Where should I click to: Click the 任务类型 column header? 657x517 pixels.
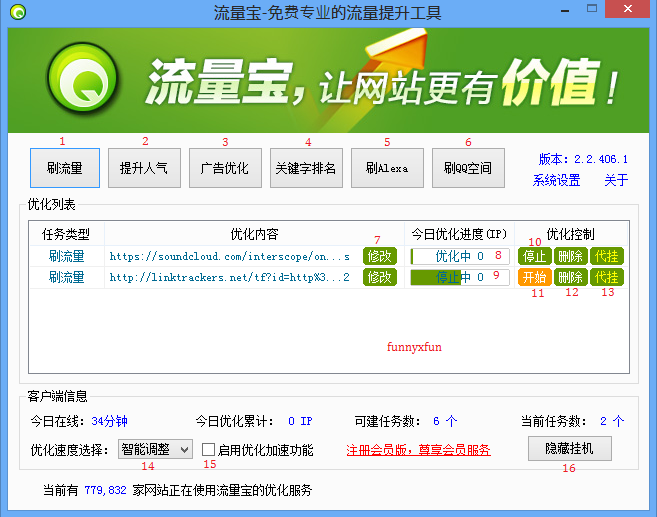point(66,234)
